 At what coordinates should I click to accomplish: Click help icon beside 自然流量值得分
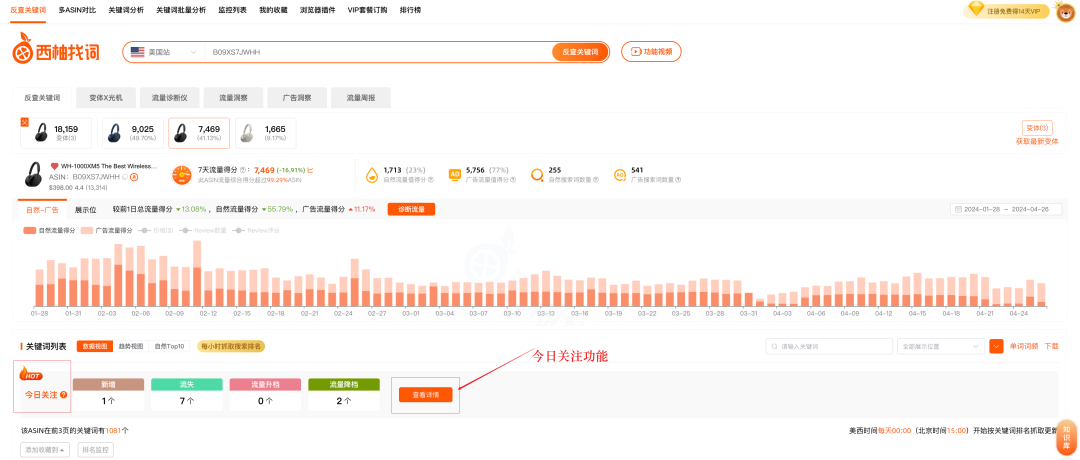(x=430, y=180)
